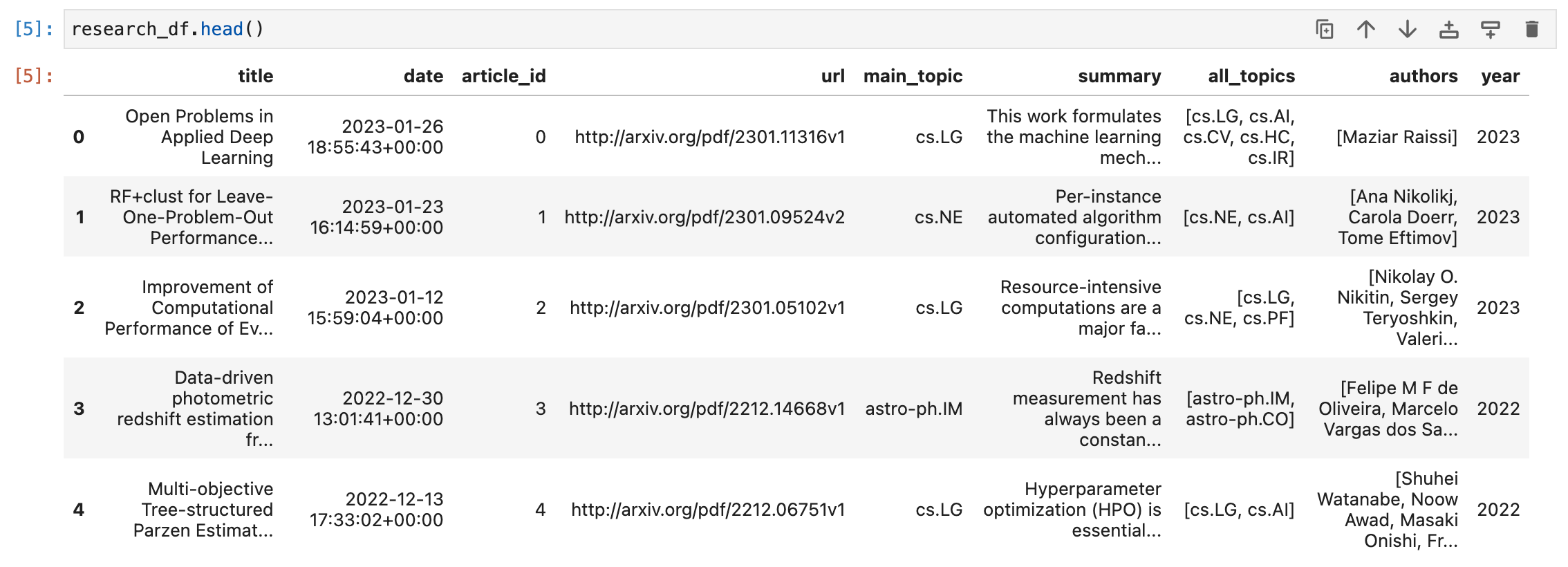
Task: Move cell down with the arrow icon
Action: pos(1407,30)
